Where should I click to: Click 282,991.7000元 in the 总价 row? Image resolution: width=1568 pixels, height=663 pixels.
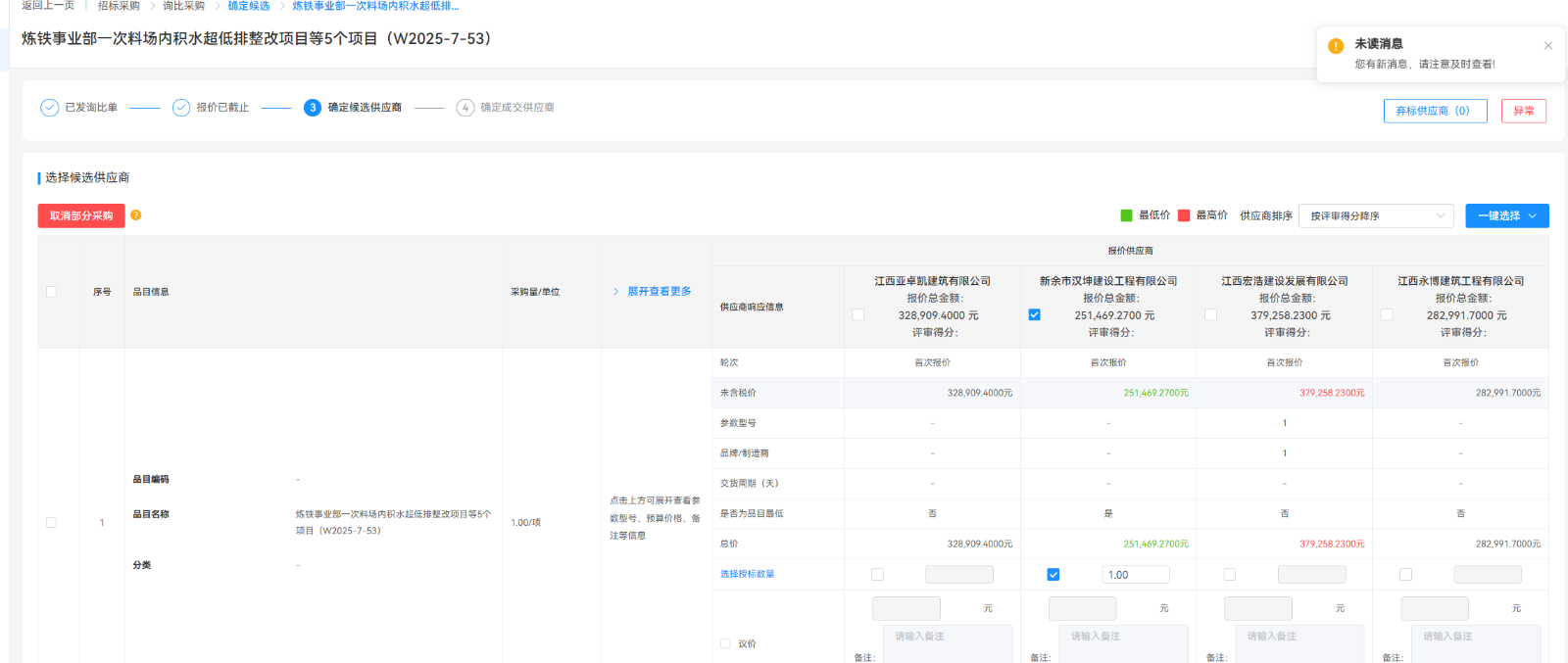pyautogui.click(x=1508, y=544)
